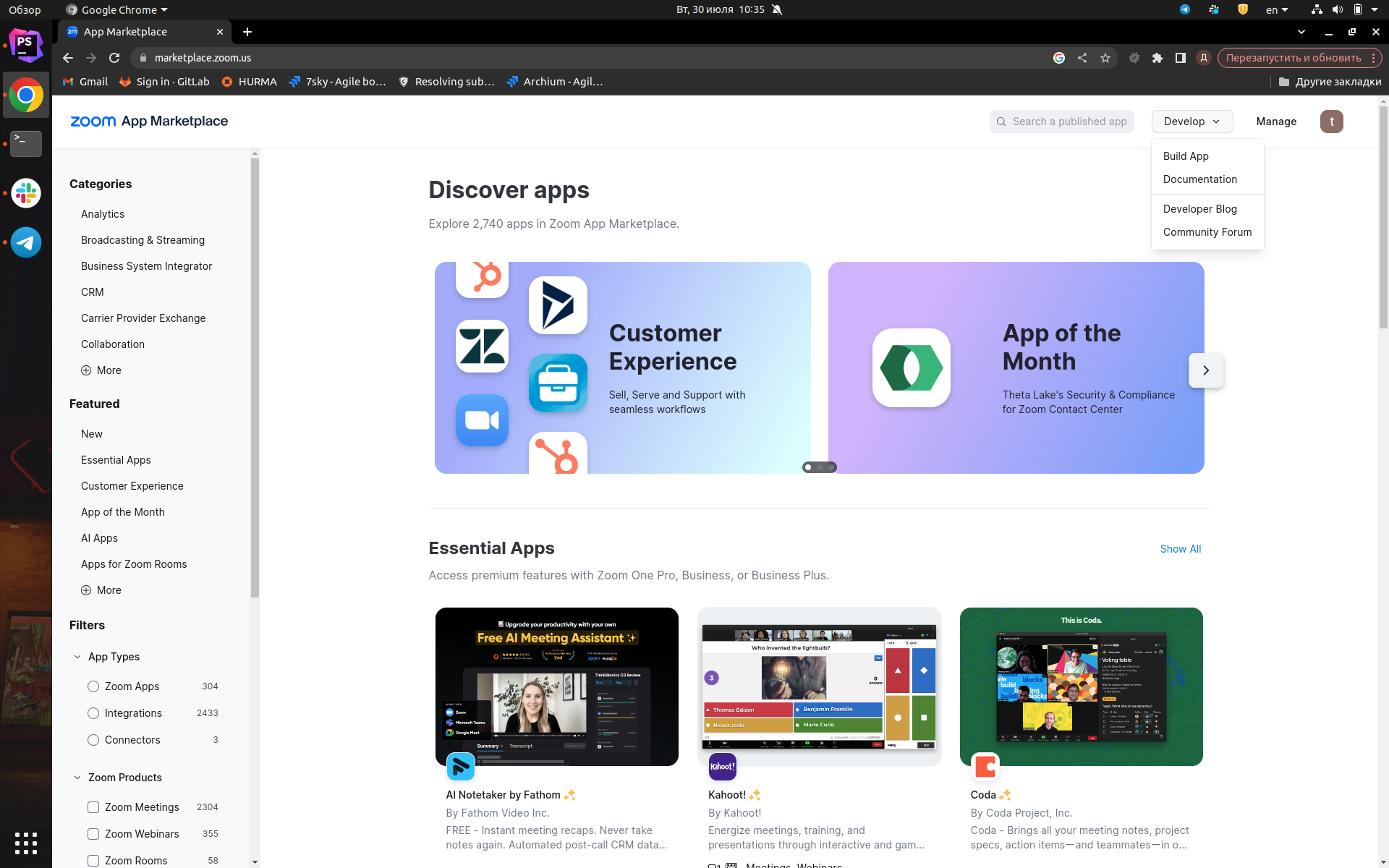Screen dimensions: 1389x868
Task: Click the Zoom App Marketplace logo
Action: (x=149, y=122)
